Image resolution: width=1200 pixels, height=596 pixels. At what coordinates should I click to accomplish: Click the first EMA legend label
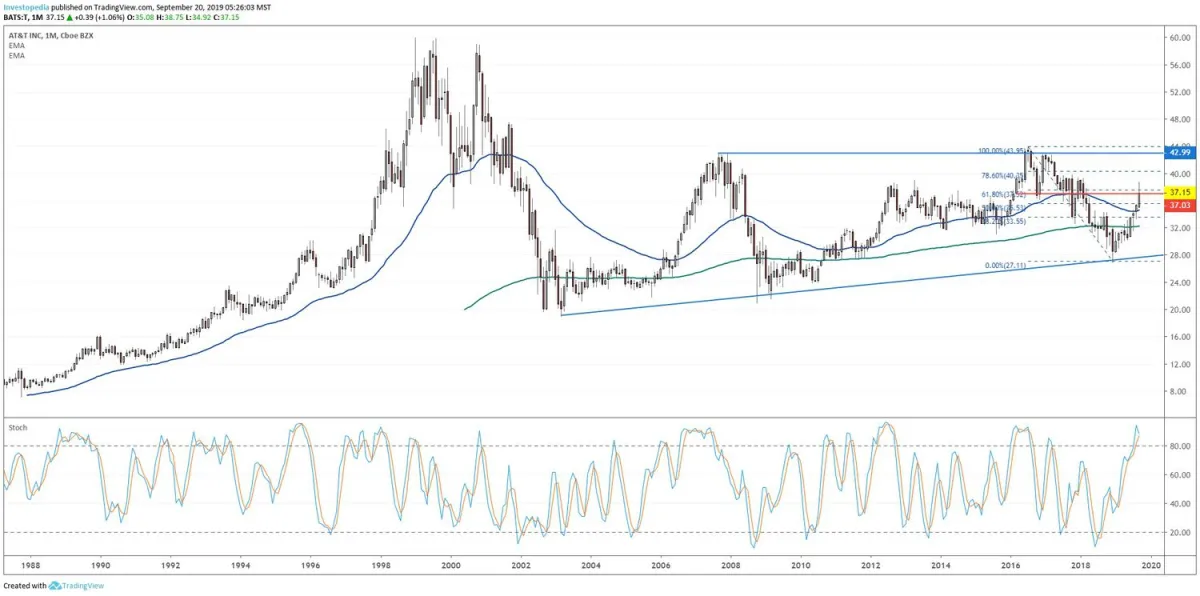(x=15, y=47)
